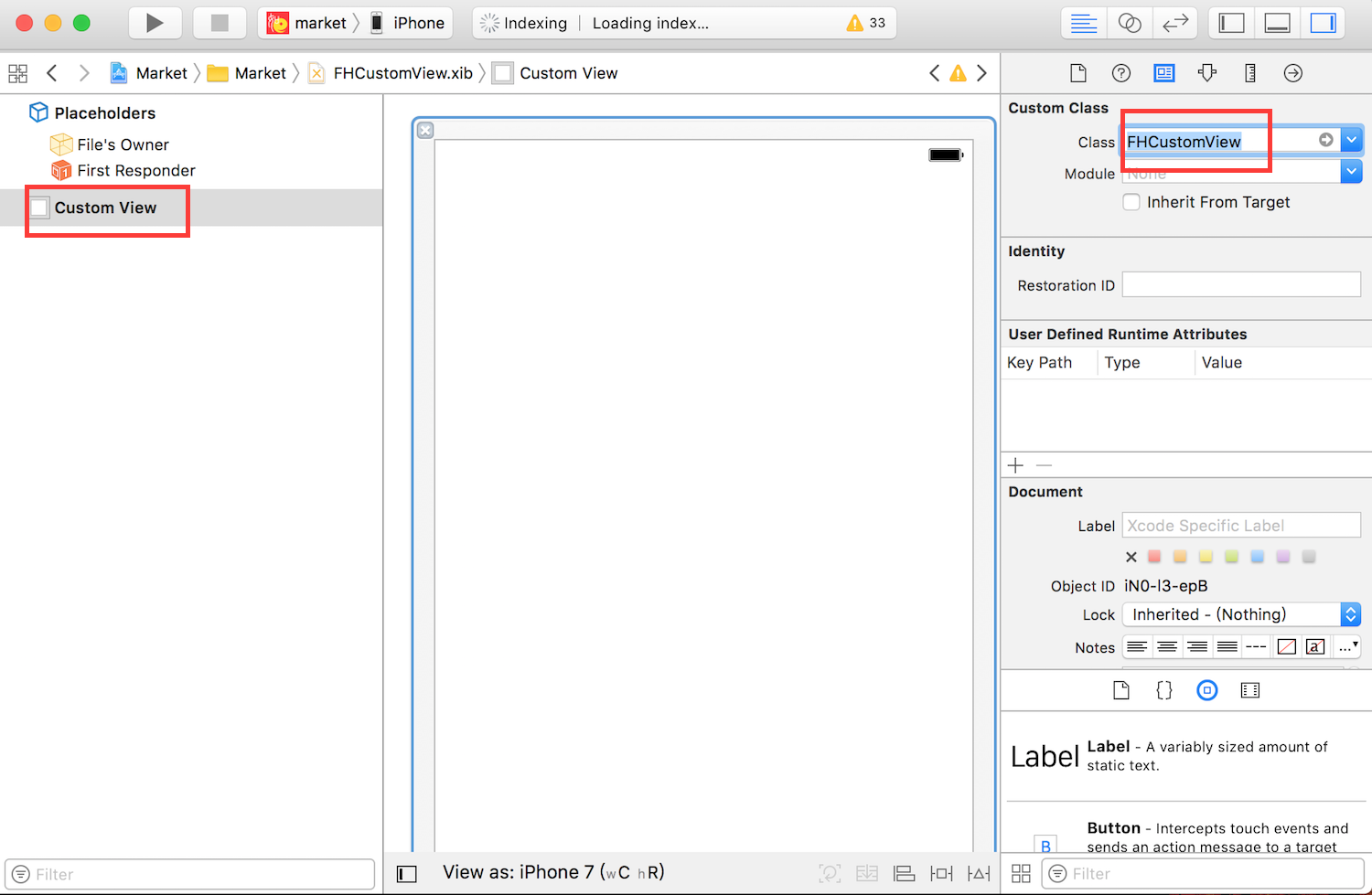Open the Attributes inspector tab

pos(1207,73)
